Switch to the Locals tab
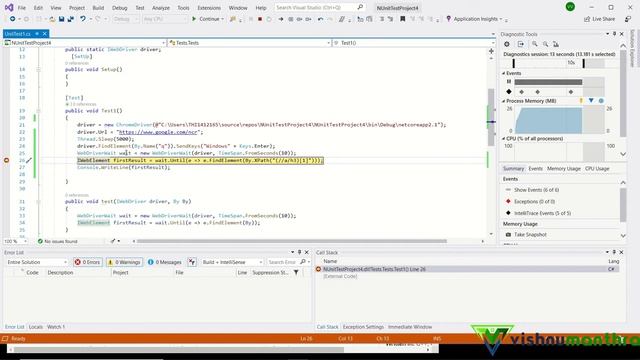The width and height of the screenshot is (640, 360). pos(36,327)
